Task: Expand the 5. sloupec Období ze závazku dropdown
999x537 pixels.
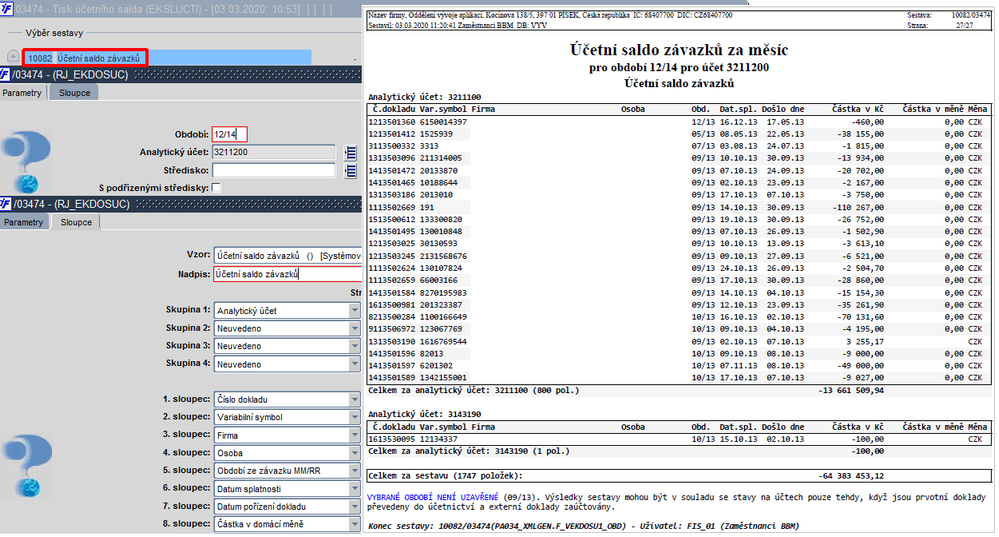Action: (x=354, y=471)
